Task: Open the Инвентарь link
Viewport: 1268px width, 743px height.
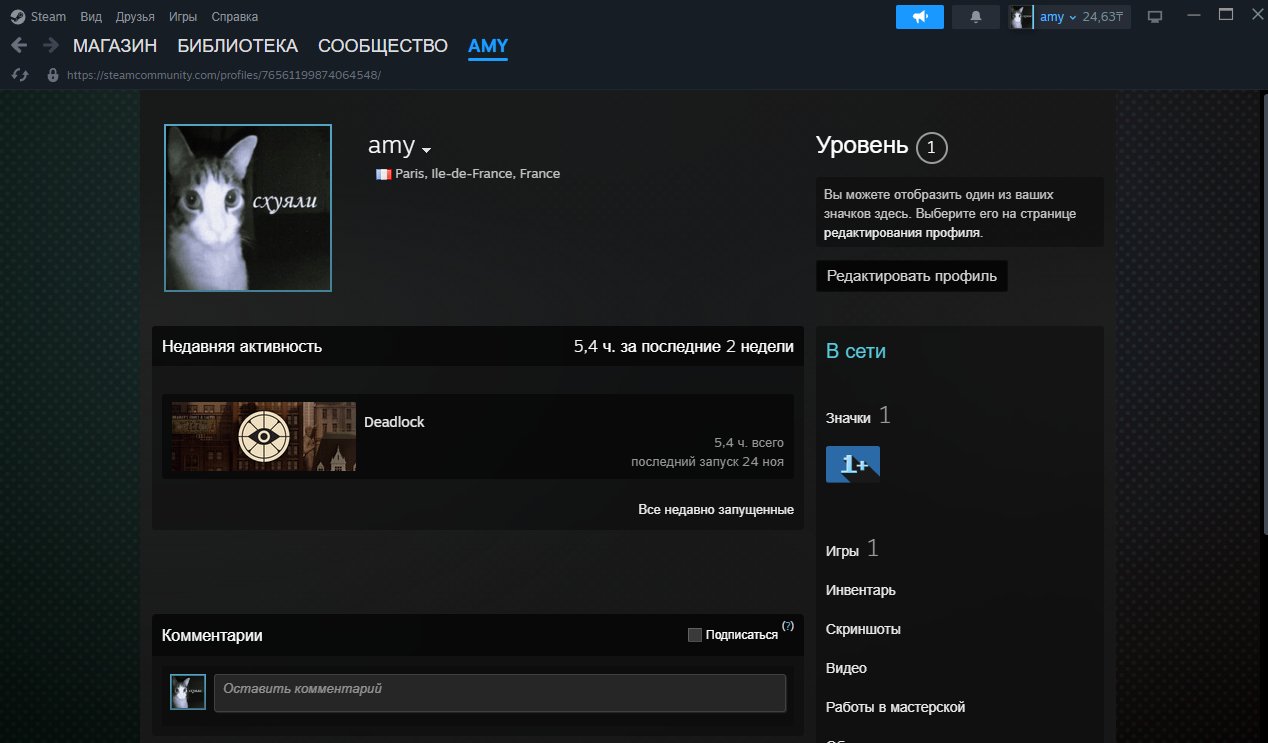Action: click(x=860, y=590)
